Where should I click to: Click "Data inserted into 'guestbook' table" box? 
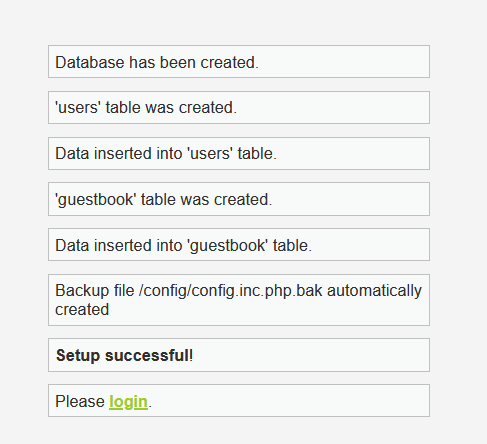239,245
